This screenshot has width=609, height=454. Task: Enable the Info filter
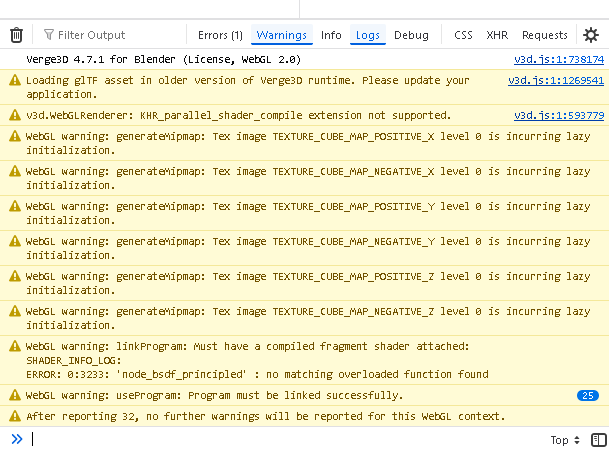pos(331,35)
